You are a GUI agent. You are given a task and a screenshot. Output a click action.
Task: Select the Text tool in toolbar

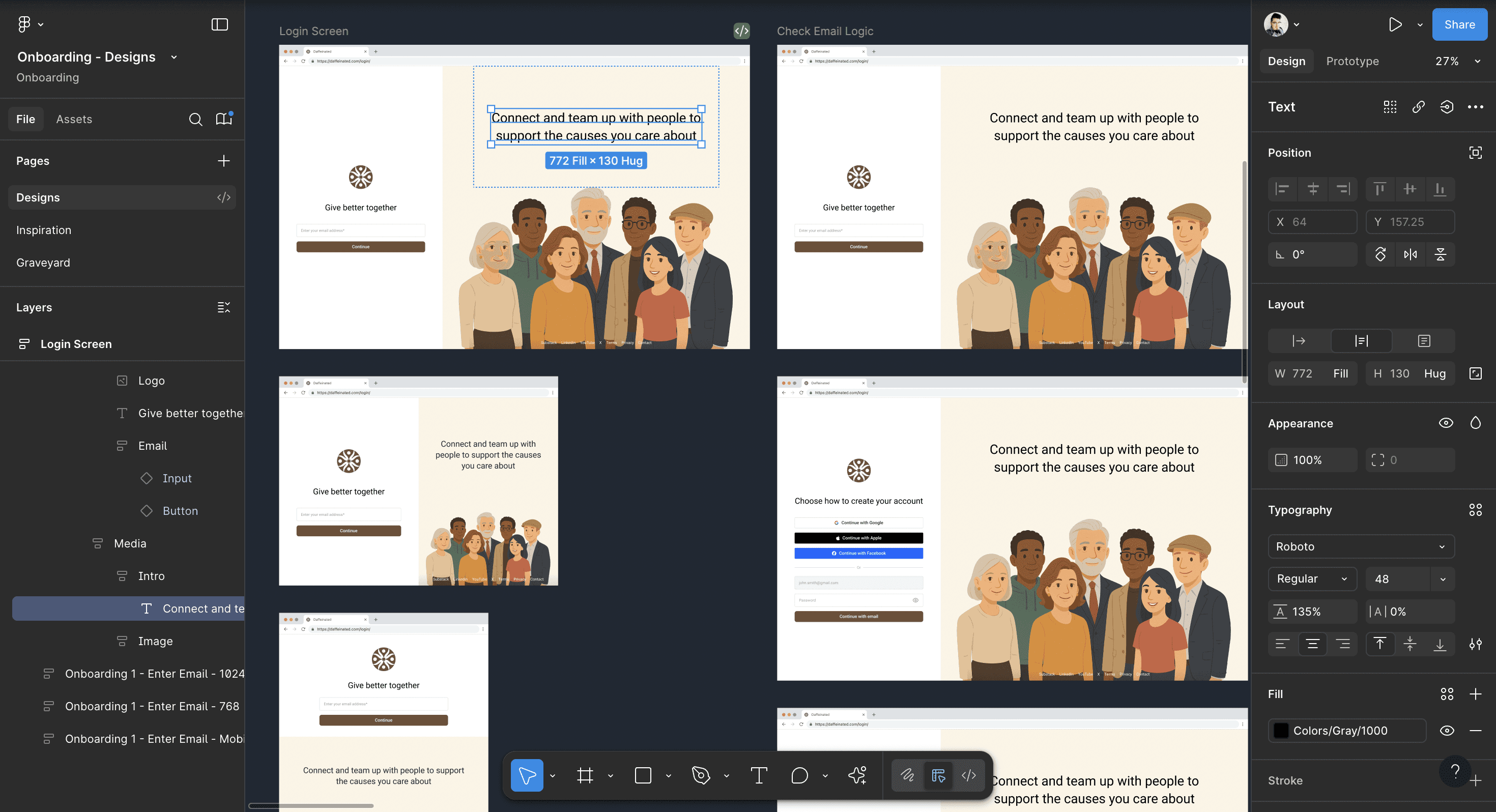(x=759, y=775)
